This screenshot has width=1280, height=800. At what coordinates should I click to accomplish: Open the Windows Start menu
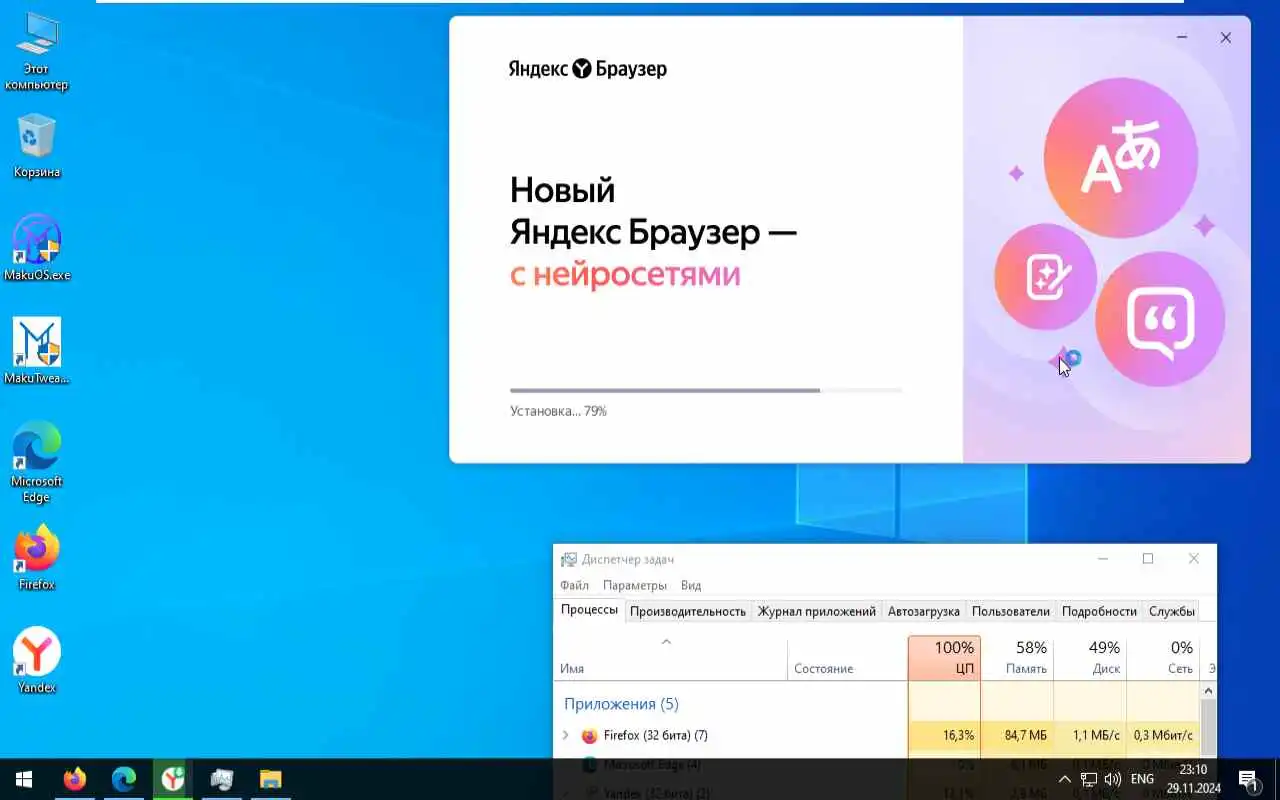(x=24, y=779)
